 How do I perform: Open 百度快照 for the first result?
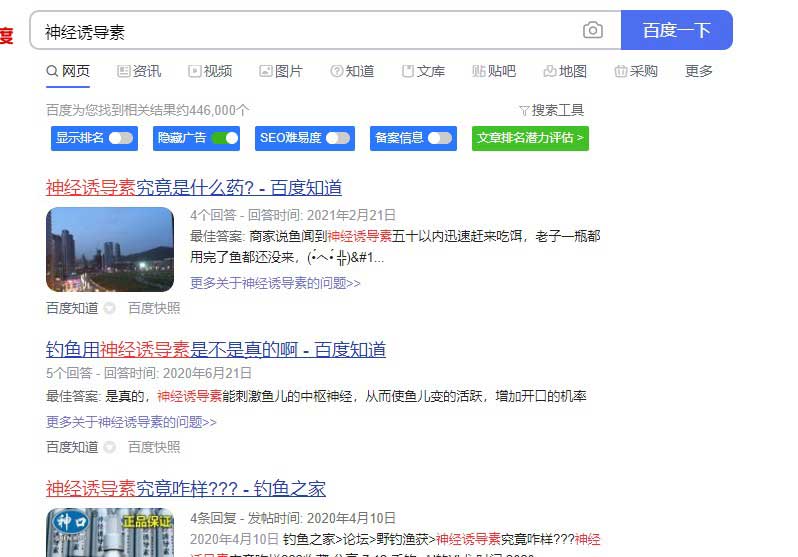coord(154,308)
